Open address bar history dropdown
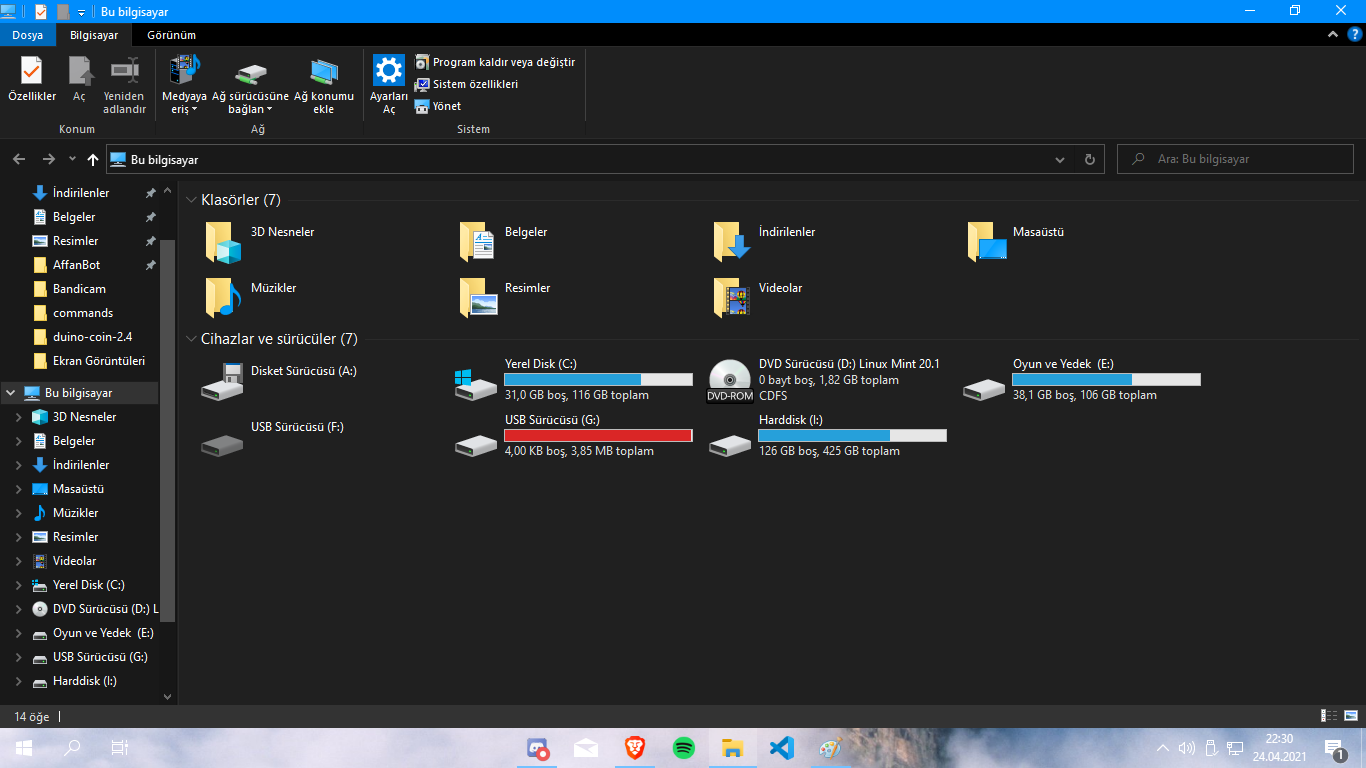Viewport: 1366px width, 768px height. (1060, 159)
